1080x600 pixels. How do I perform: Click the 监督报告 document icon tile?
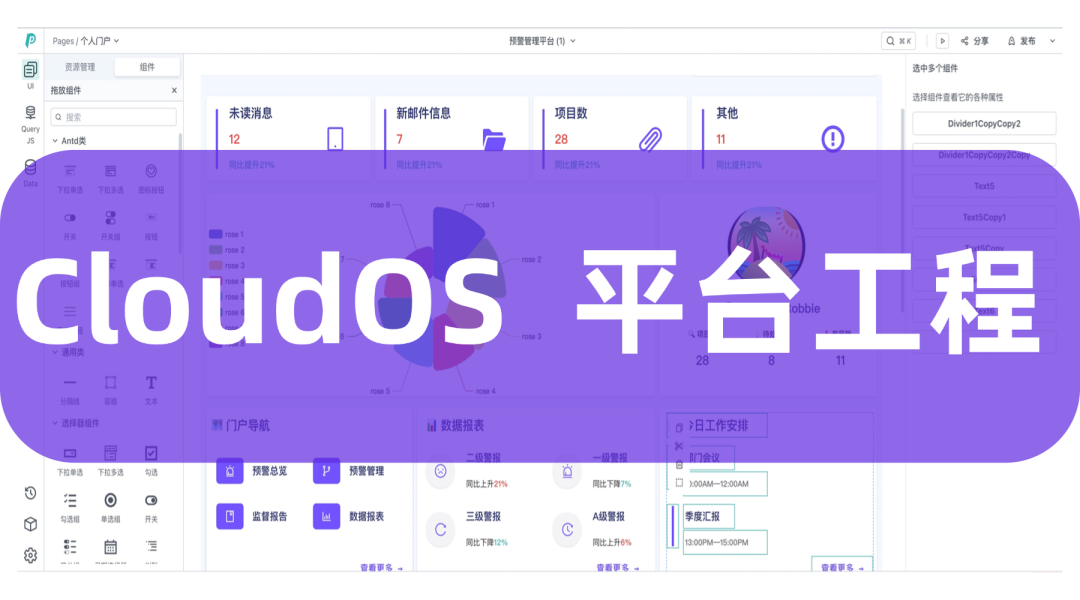pyautogui.click(x=230, y=516)
